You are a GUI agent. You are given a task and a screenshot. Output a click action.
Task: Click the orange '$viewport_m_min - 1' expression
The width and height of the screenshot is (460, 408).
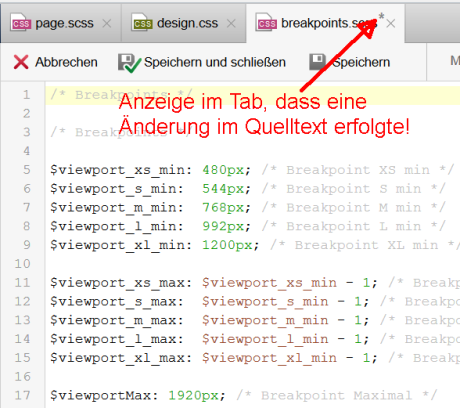tap(282, 320)
